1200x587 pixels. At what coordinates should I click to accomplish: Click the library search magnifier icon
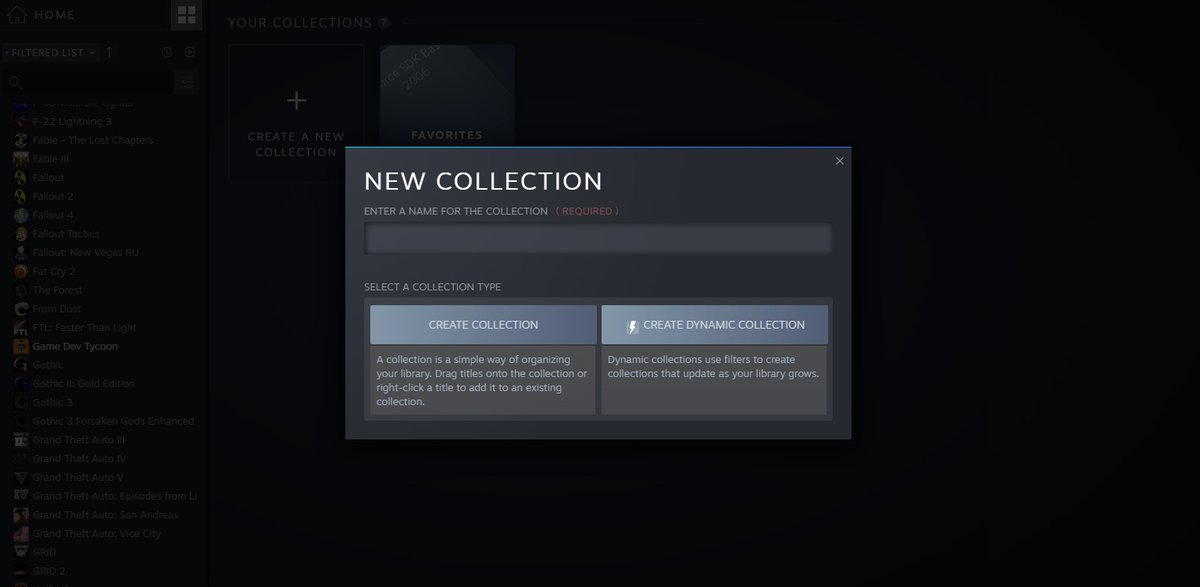[x=15, y=83]
